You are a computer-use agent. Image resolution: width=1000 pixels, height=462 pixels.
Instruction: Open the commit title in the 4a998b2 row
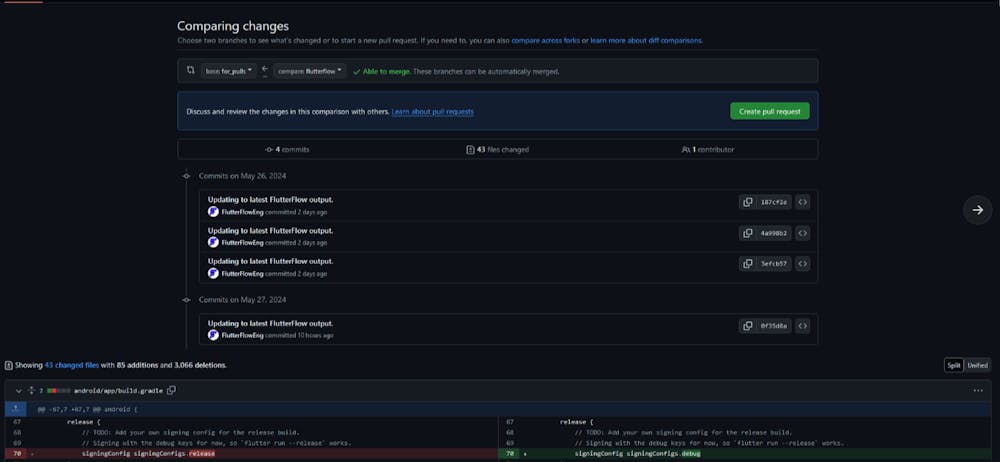pos(270,230)
